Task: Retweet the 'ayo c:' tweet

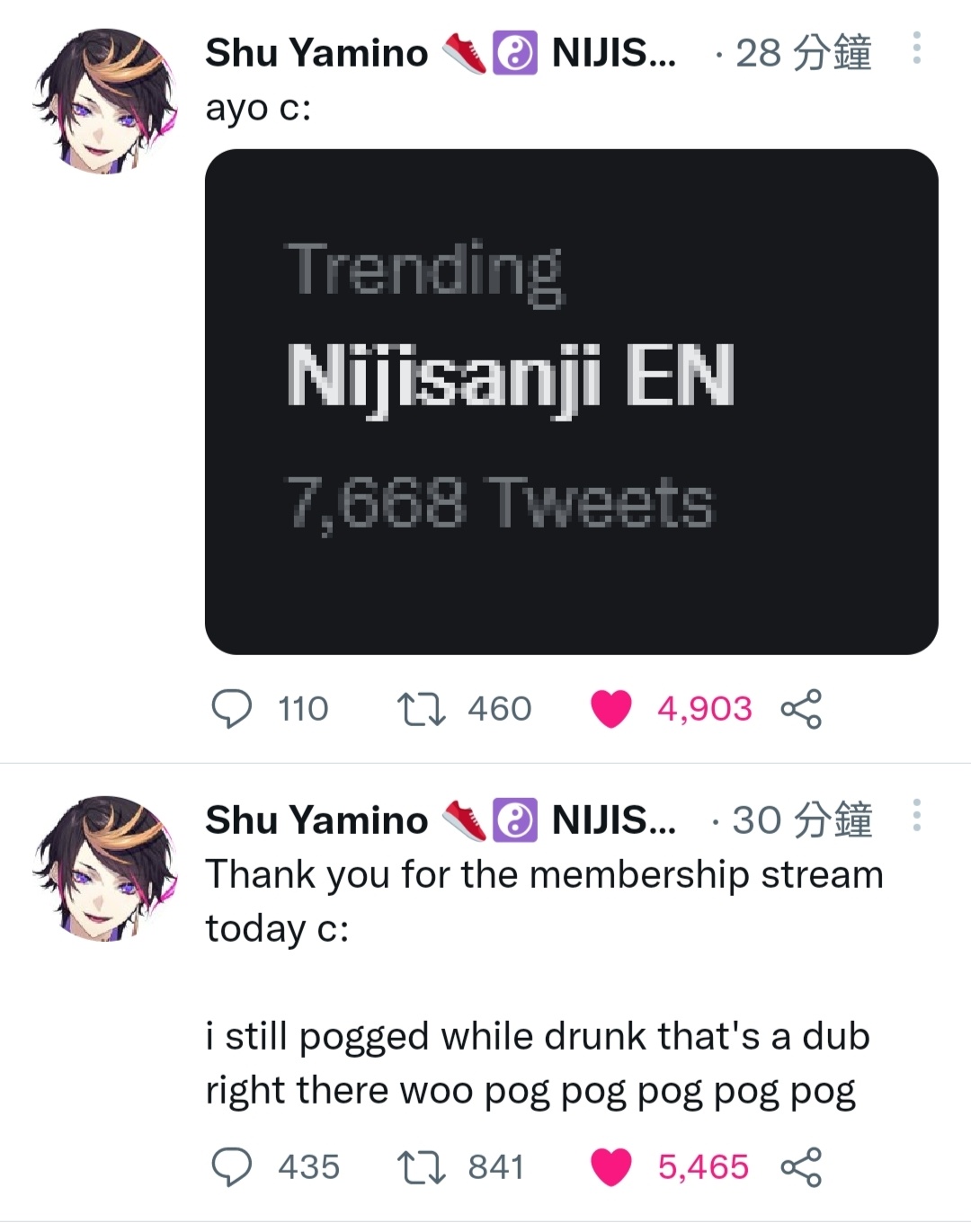Action: pyautogui.click(x=421, y=709)
